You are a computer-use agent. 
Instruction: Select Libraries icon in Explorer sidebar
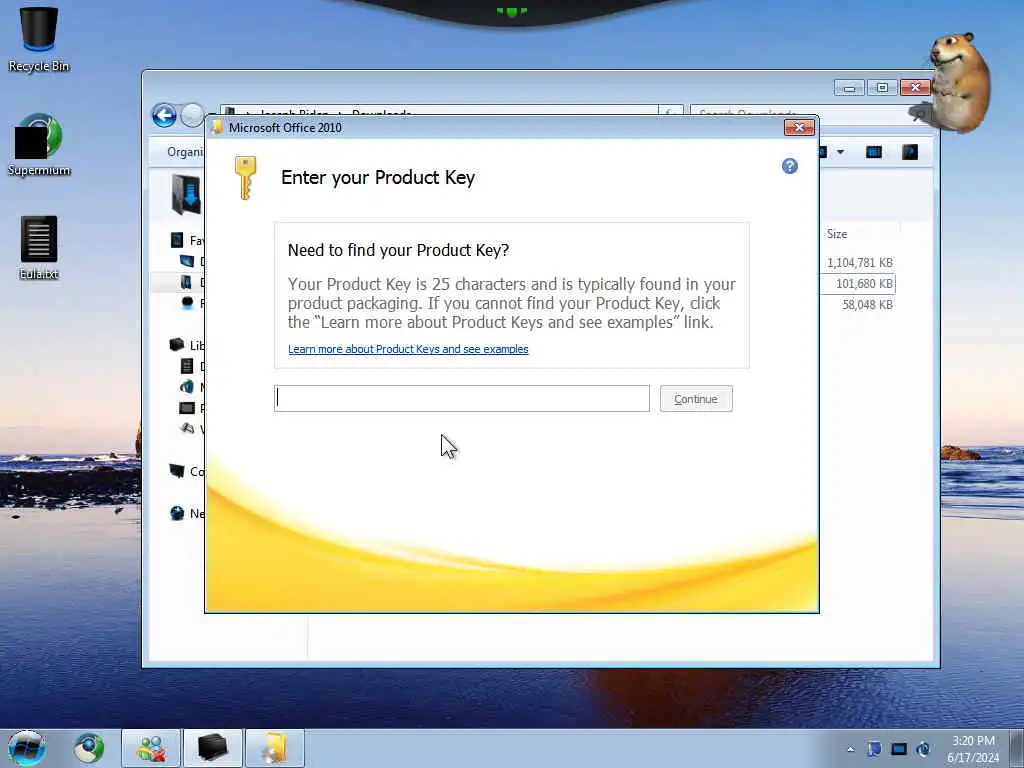click(x=177, y=345)
